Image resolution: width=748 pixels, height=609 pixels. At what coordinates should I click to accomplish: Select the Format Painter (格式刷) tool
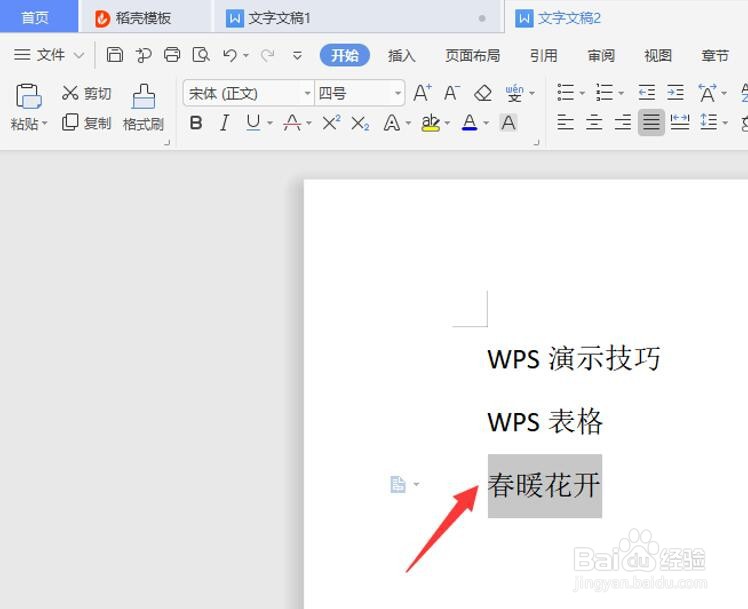coord(144,108)
